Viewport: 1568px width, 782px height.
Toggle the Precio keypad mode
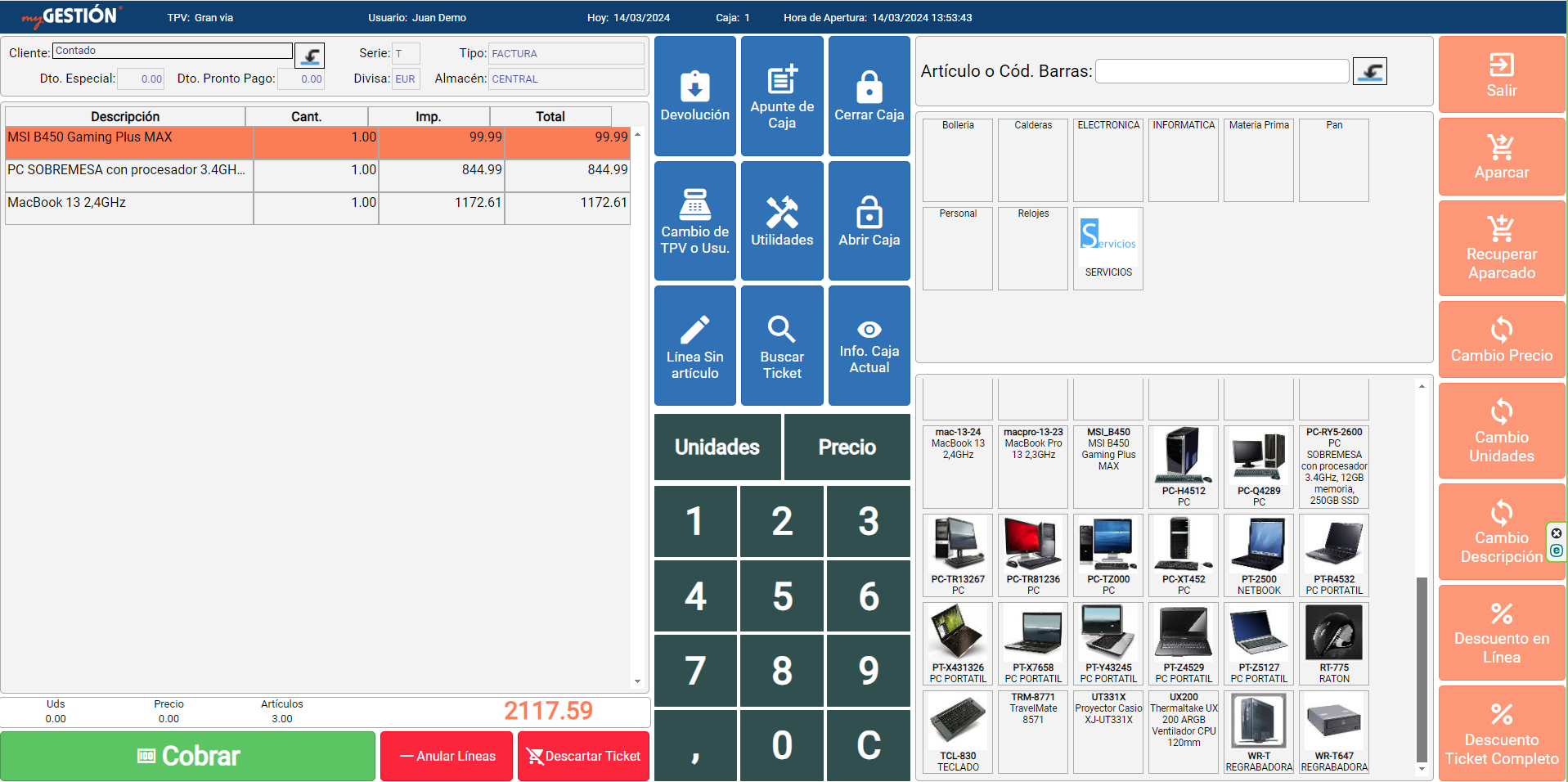tap(847, 447)
